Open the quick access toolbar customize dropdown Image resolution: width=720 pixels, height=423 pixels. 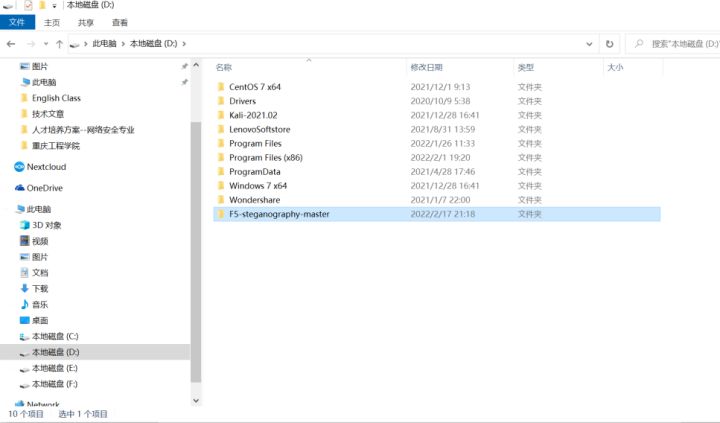(x=54, y=6)
